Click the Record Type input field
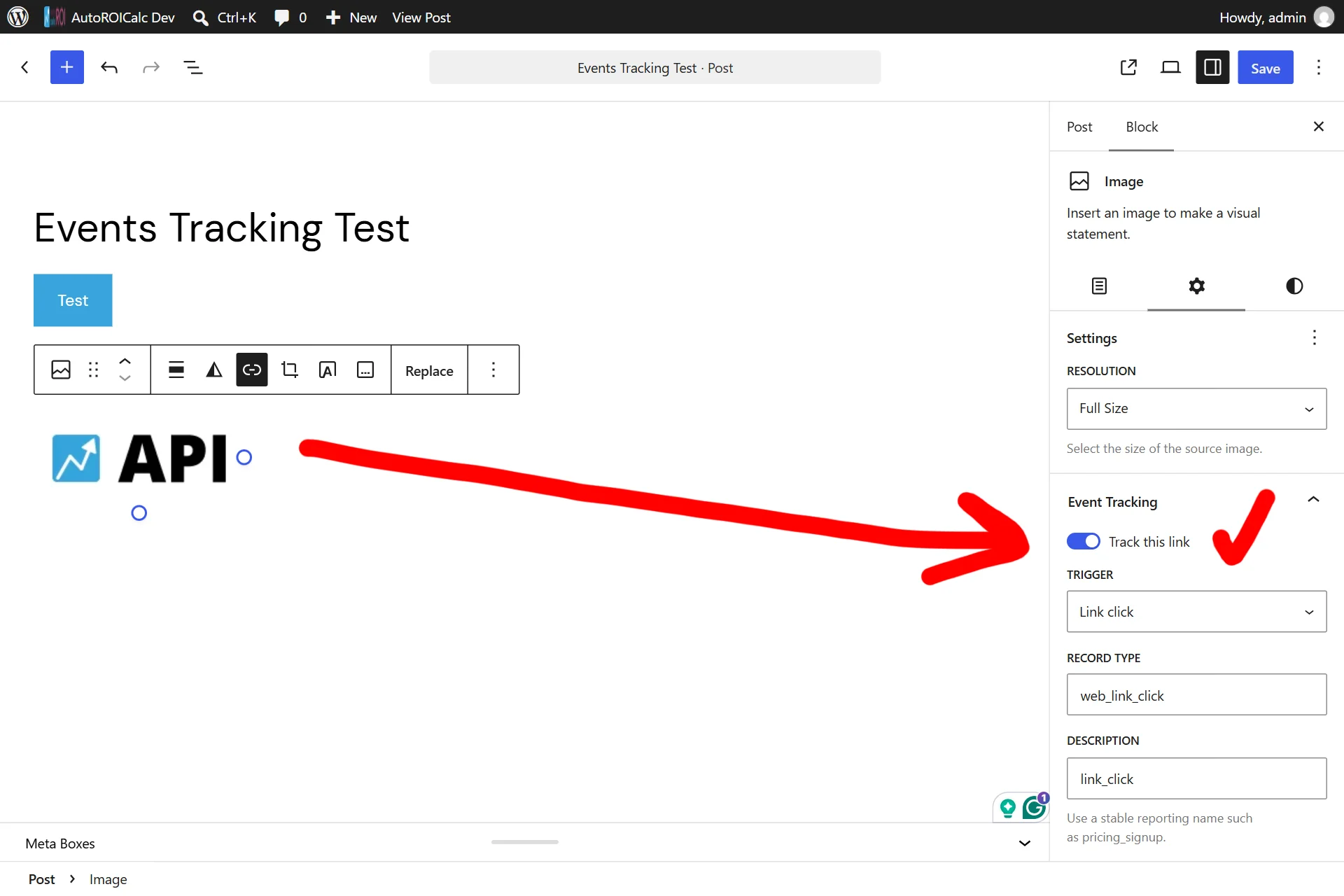The height and width of the screenshot is (896, 1344). (1196, 694)
